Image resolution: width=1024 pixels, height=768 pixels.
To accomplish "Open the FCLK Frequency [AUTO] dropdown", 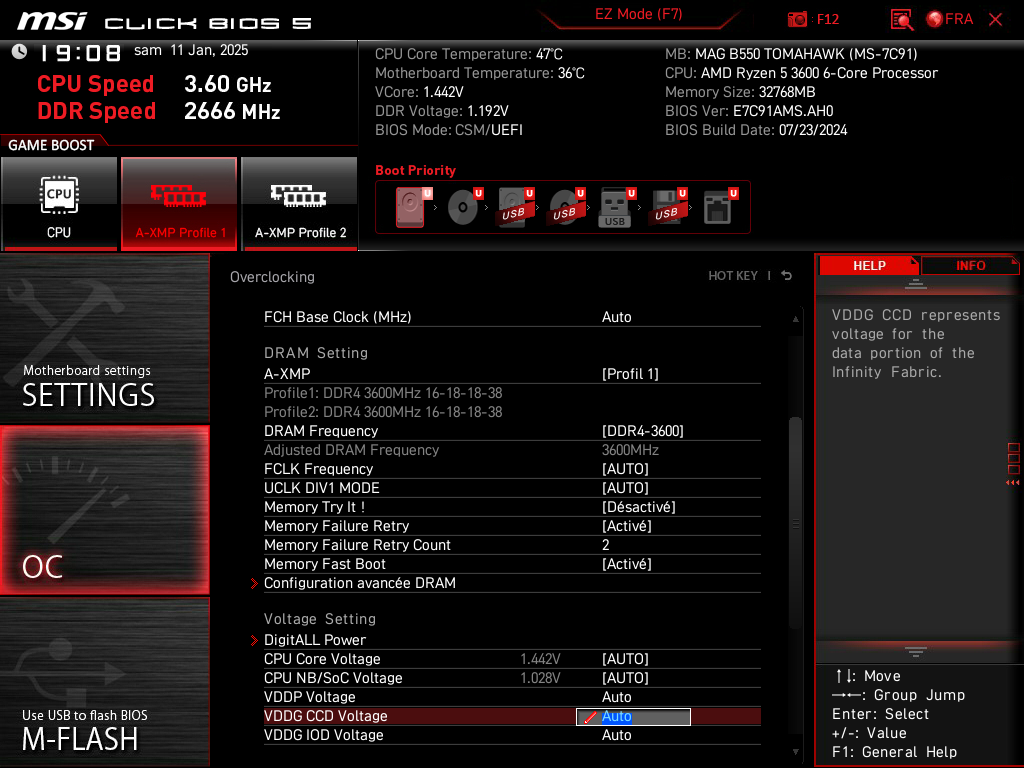I will pos(625,469).
